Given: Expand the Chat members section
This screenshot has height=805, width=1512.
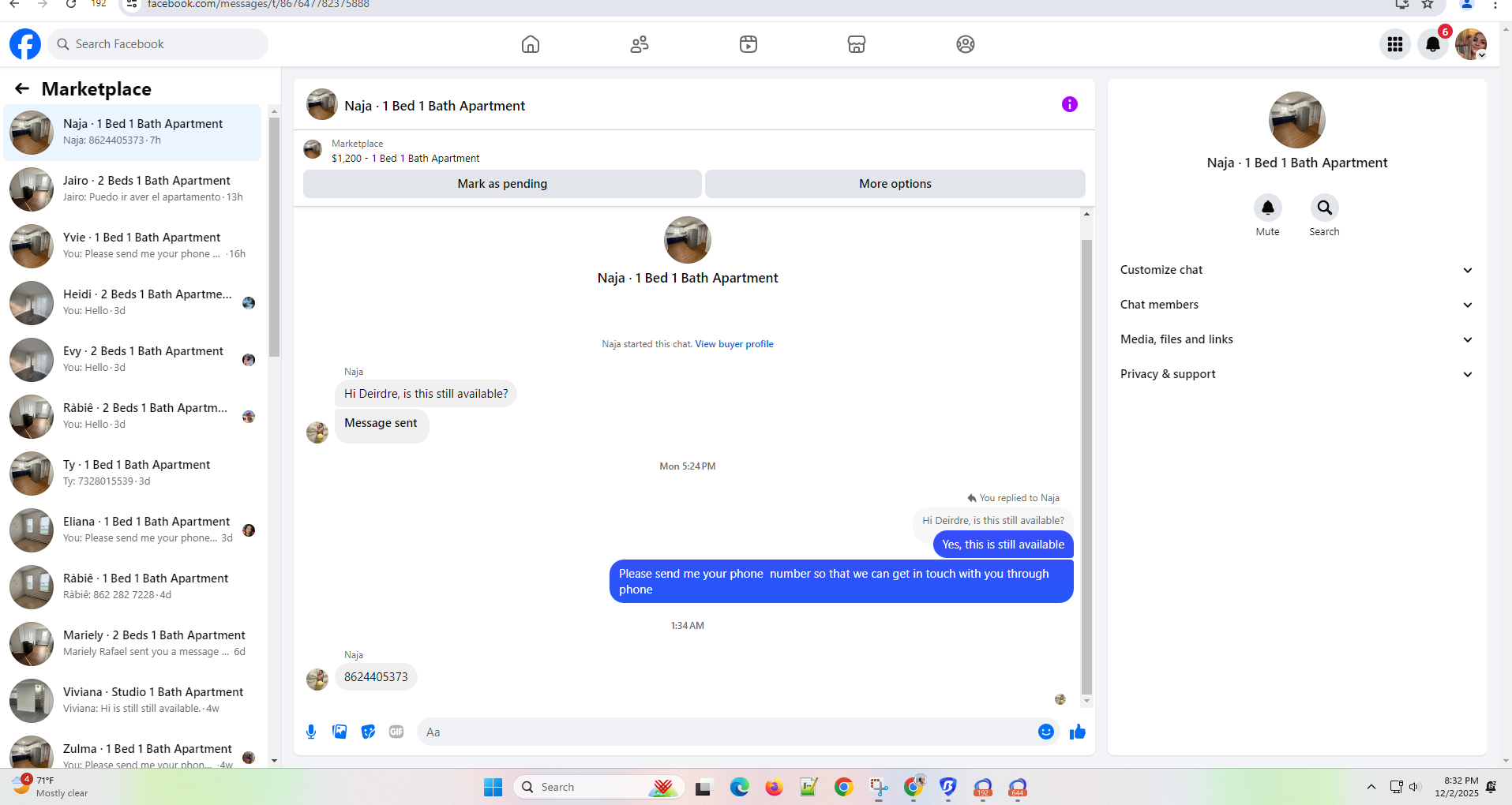Looking at the screenshot, I should pyautogui.click(x=1296, y=305).
